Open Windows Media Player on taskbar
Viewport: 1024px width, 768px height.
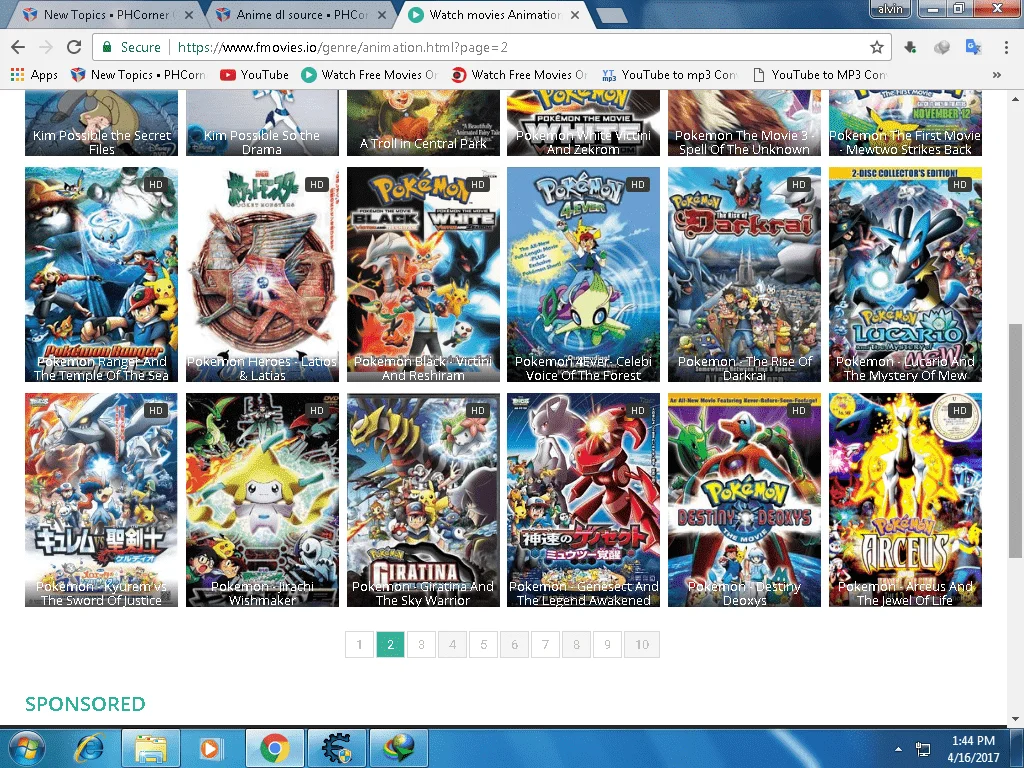pyautogui.click(x=210, y=748)
